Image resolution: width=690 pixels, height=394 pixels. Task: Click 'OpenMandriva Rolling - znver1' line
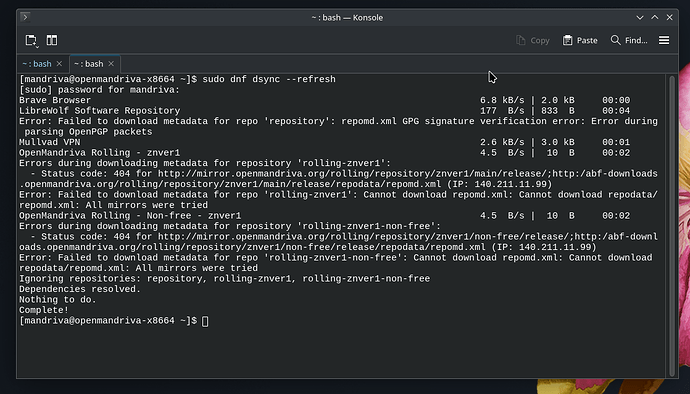[x=99, y=153]
